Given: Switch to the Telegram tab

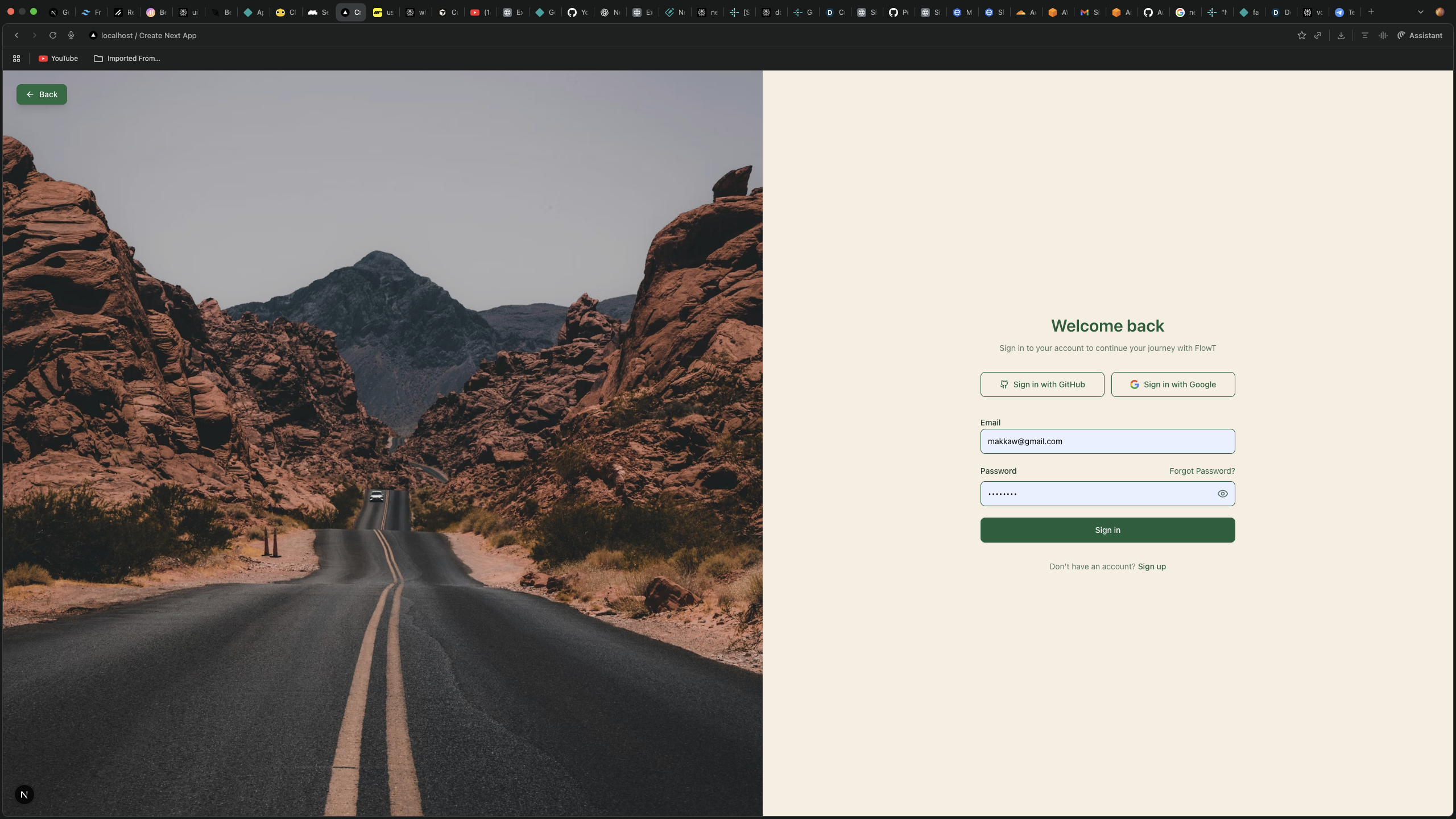Looking at the screenshot, I should coord(1344,12).
